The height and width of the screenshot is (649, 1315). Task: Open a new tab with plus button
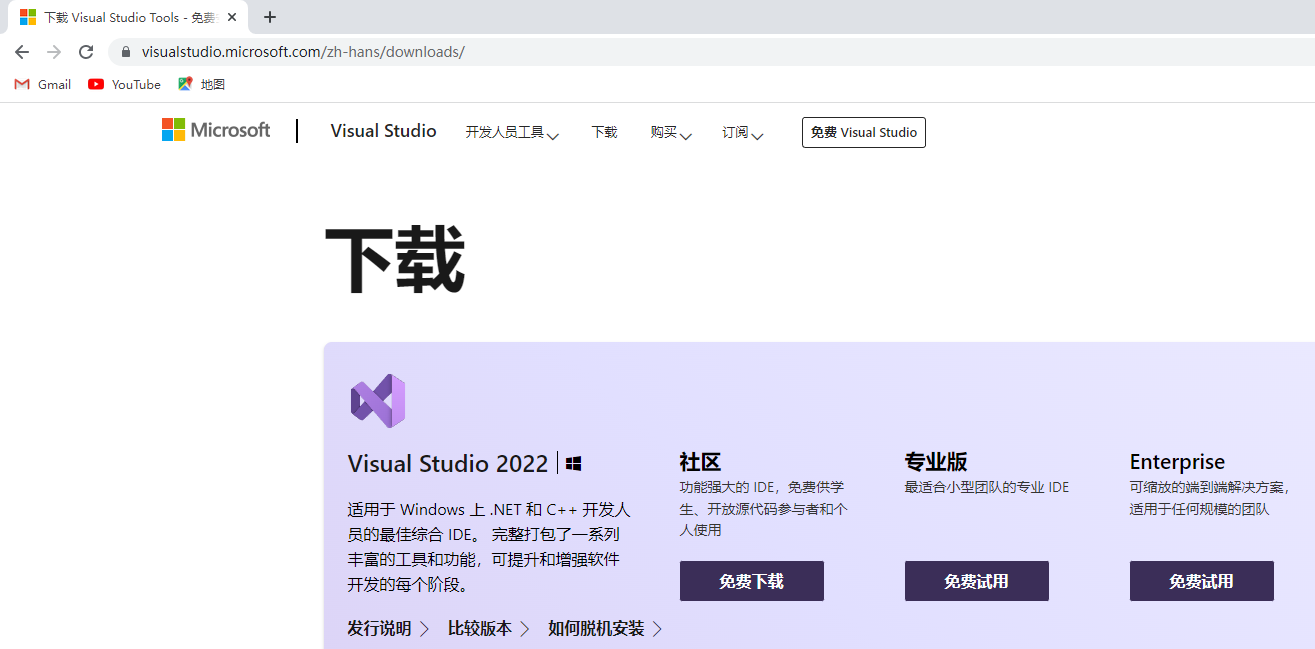270,17
